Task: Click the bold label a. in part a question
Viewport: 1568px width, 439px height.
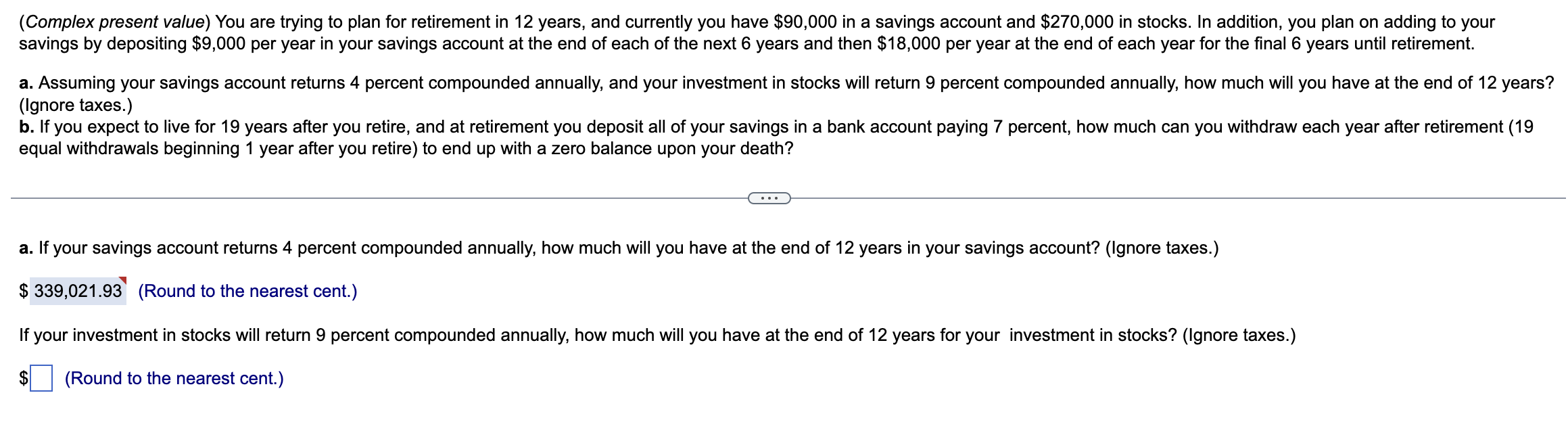Action: point(25,84)
